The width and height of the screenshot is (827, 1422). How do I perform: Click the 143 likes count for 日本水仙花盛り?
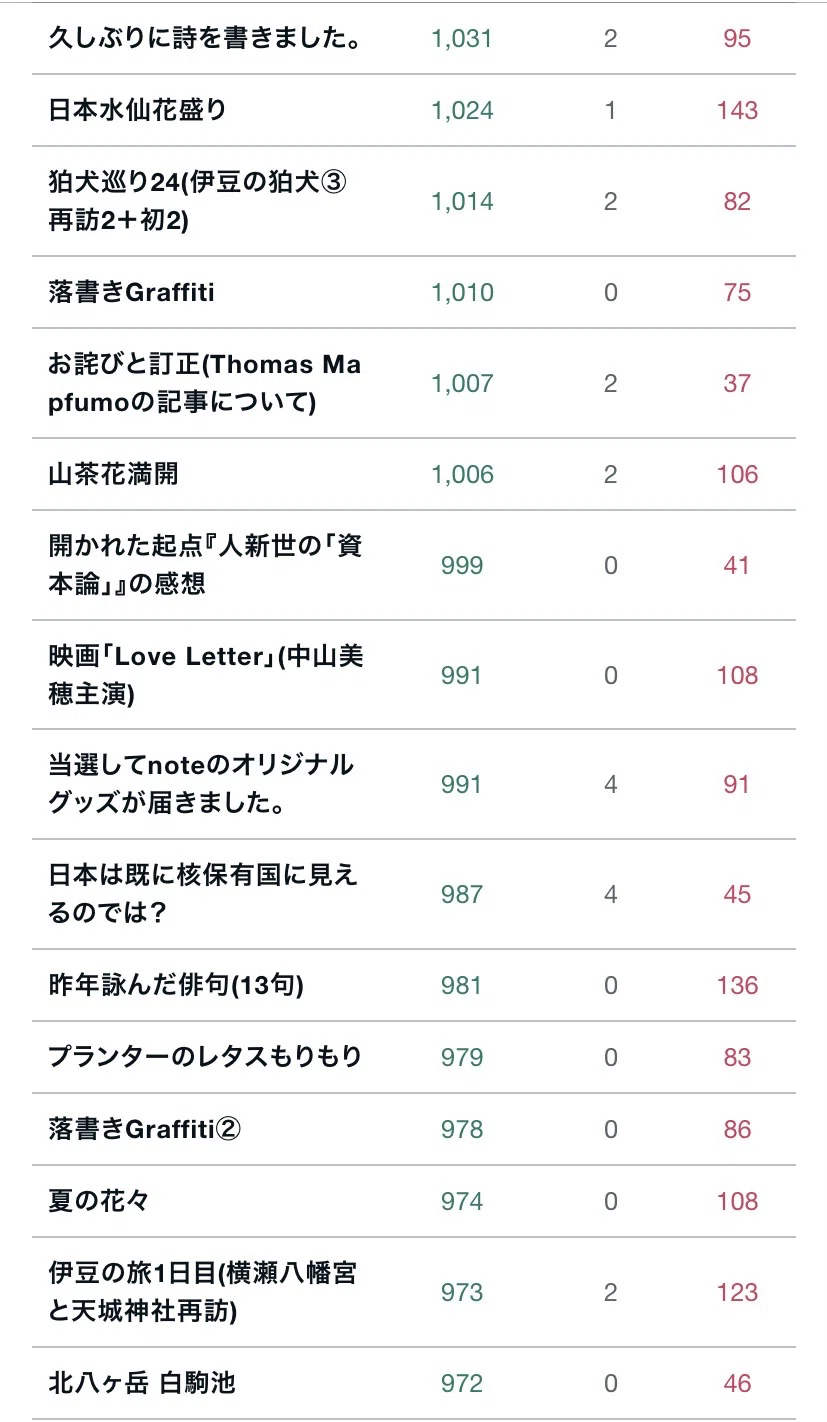tap(737, 110)
